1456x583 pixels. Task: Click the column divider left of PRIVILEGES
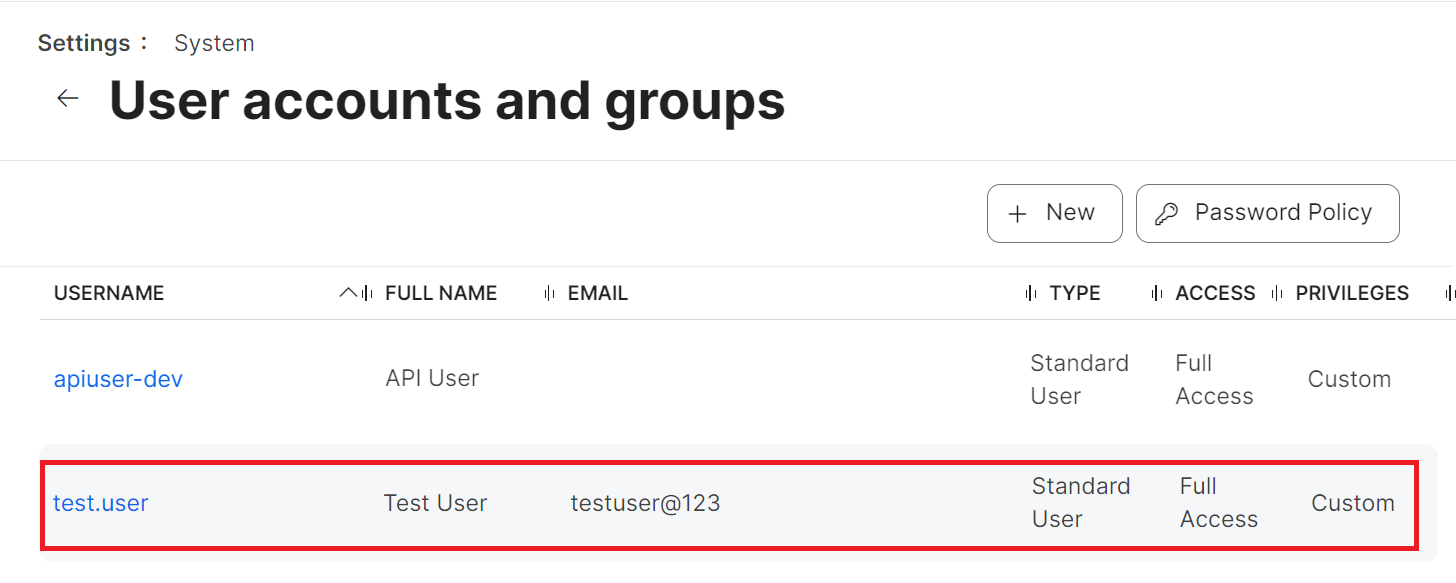point(1277,293)
